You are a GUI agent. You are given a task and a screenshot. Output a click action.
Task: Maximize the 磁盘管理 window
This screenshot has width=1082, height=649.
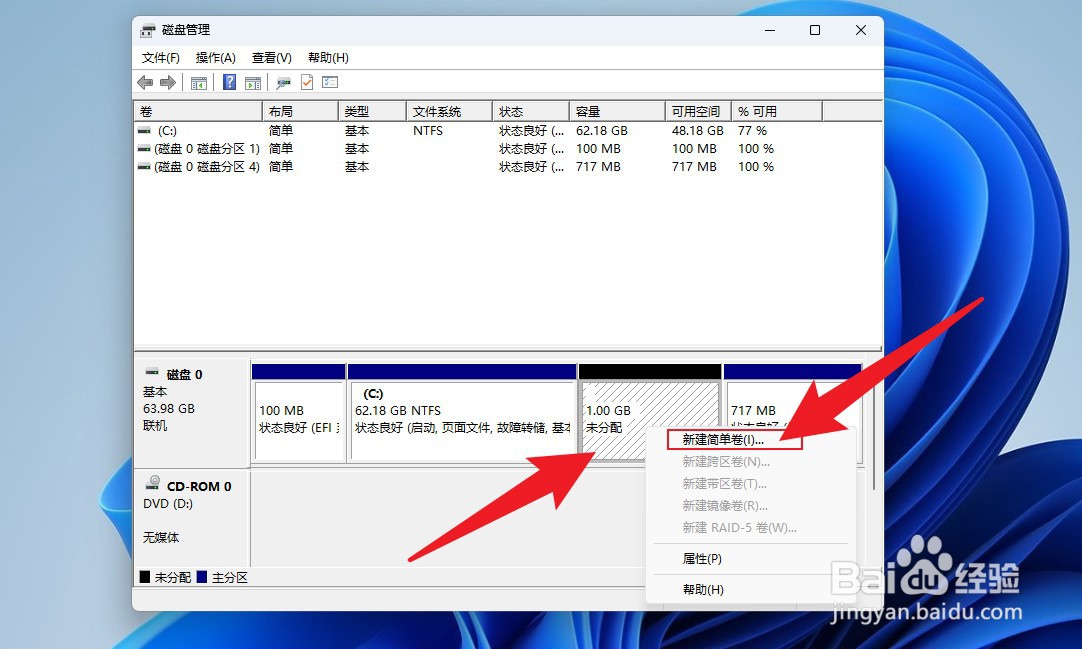click(x=815, y=30)
